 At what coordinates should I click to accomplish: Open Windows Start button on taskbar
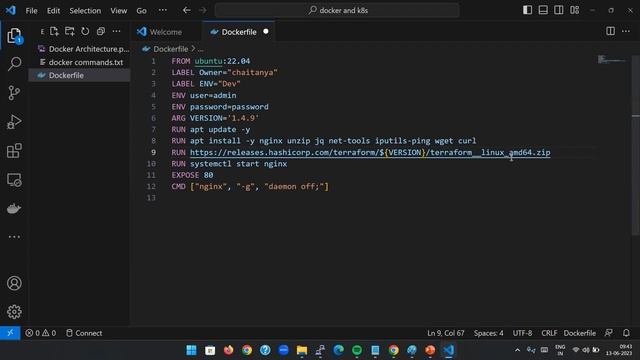click(x=191, y=350)
